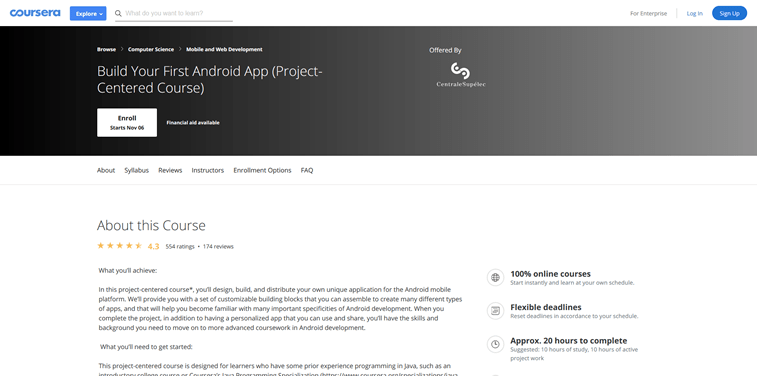Screen dimensions: 757x376
Task: Go to the Browse breadcrumb
Action: point(106,49)
